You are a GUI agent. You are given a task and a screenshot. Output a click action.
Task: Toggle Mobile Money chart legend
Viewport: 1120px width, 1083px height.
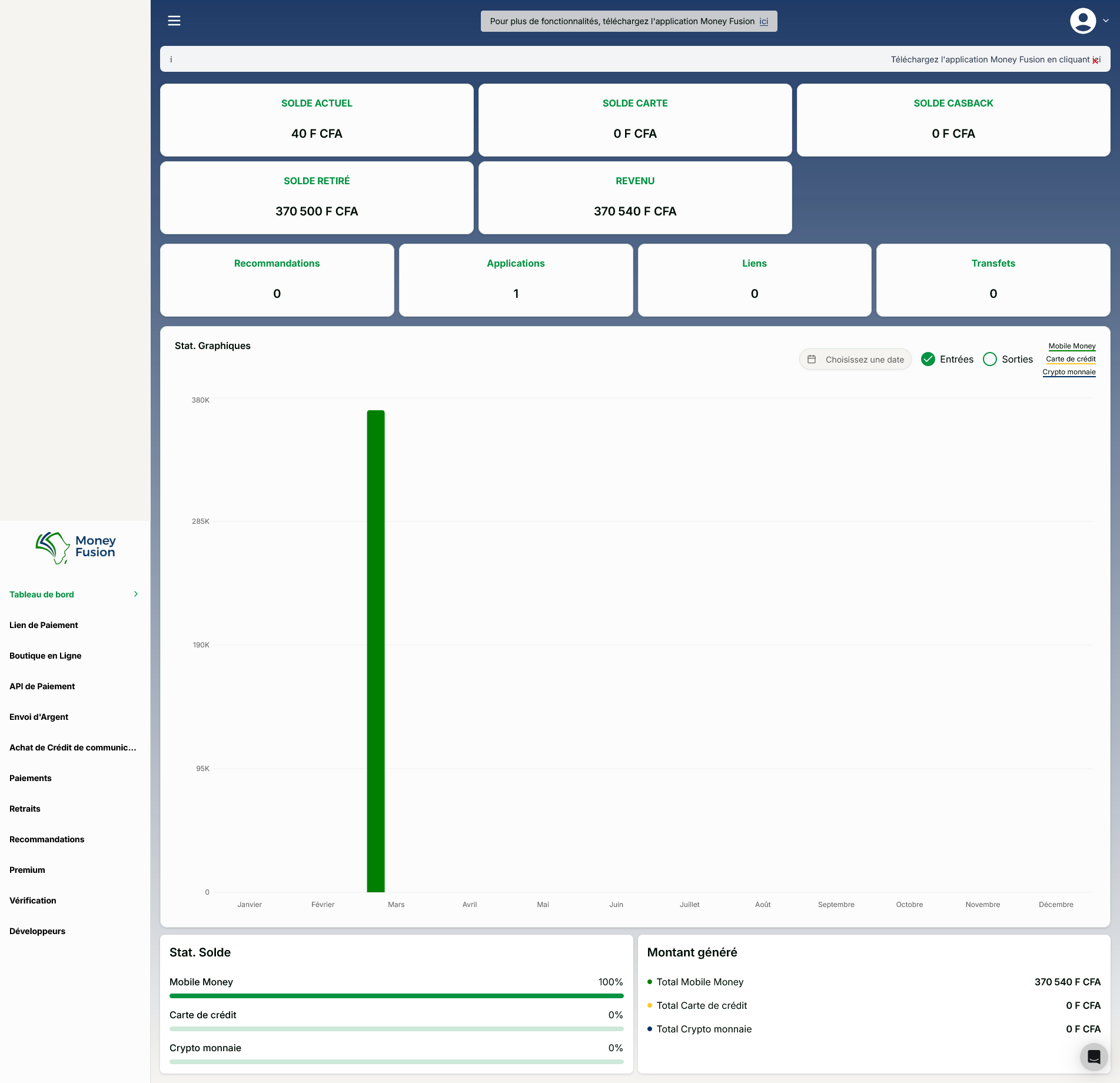(1071, 346)
